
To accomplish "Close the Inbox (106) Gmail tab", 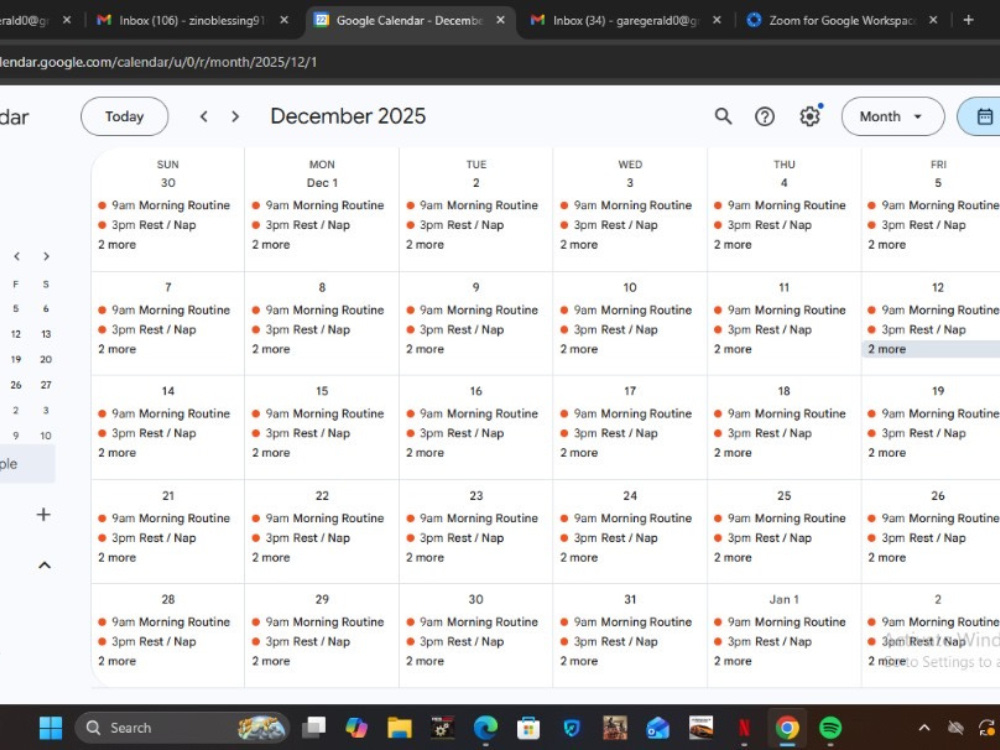I will tap(284, 20).
